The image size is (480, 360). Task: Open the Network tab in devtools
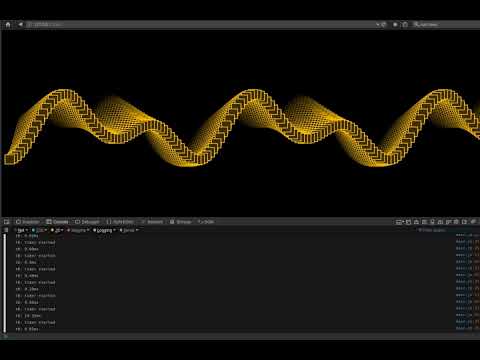click(152, 222)
